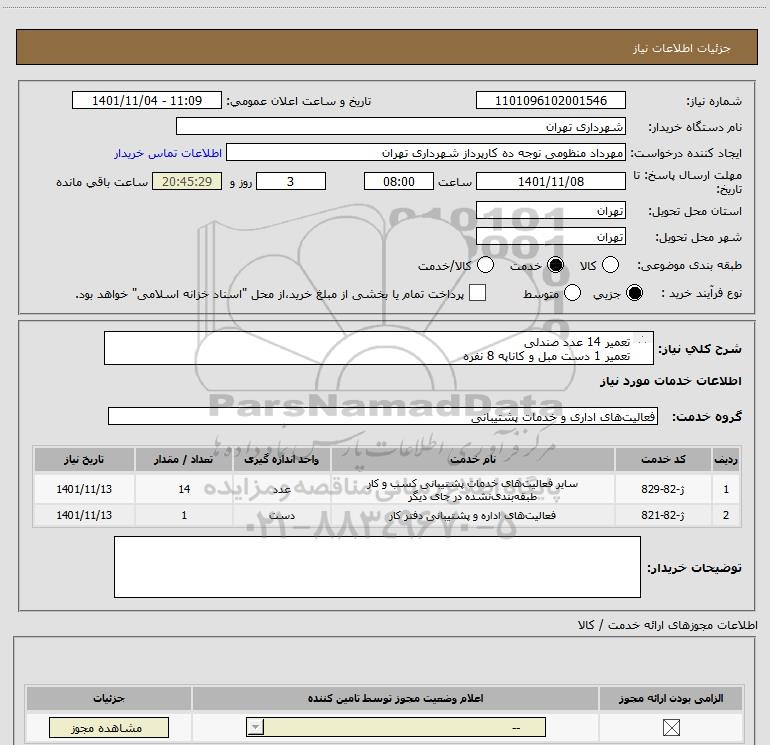
Task: Click the شرح کلی نیاز text area
Action: click(379, 348)
